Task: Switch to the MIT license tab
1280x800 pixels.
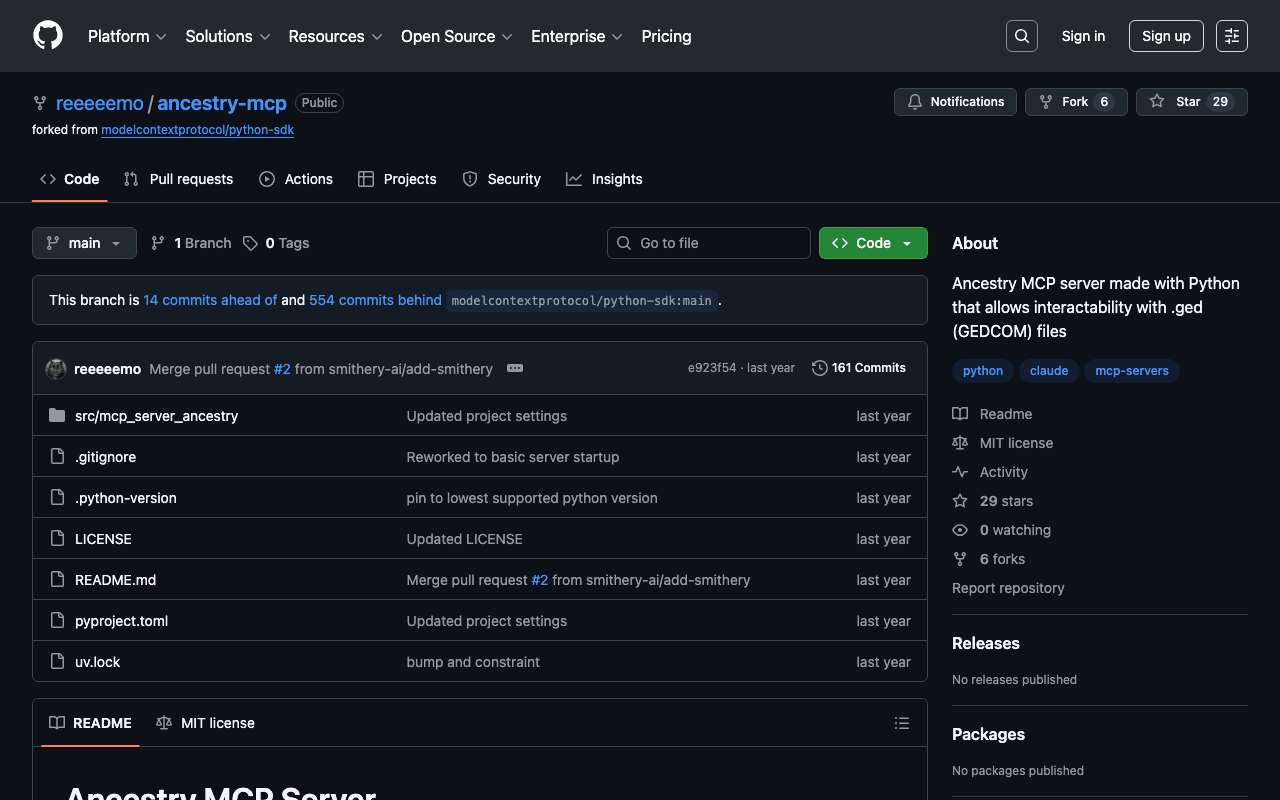Action: pos(205,723)
